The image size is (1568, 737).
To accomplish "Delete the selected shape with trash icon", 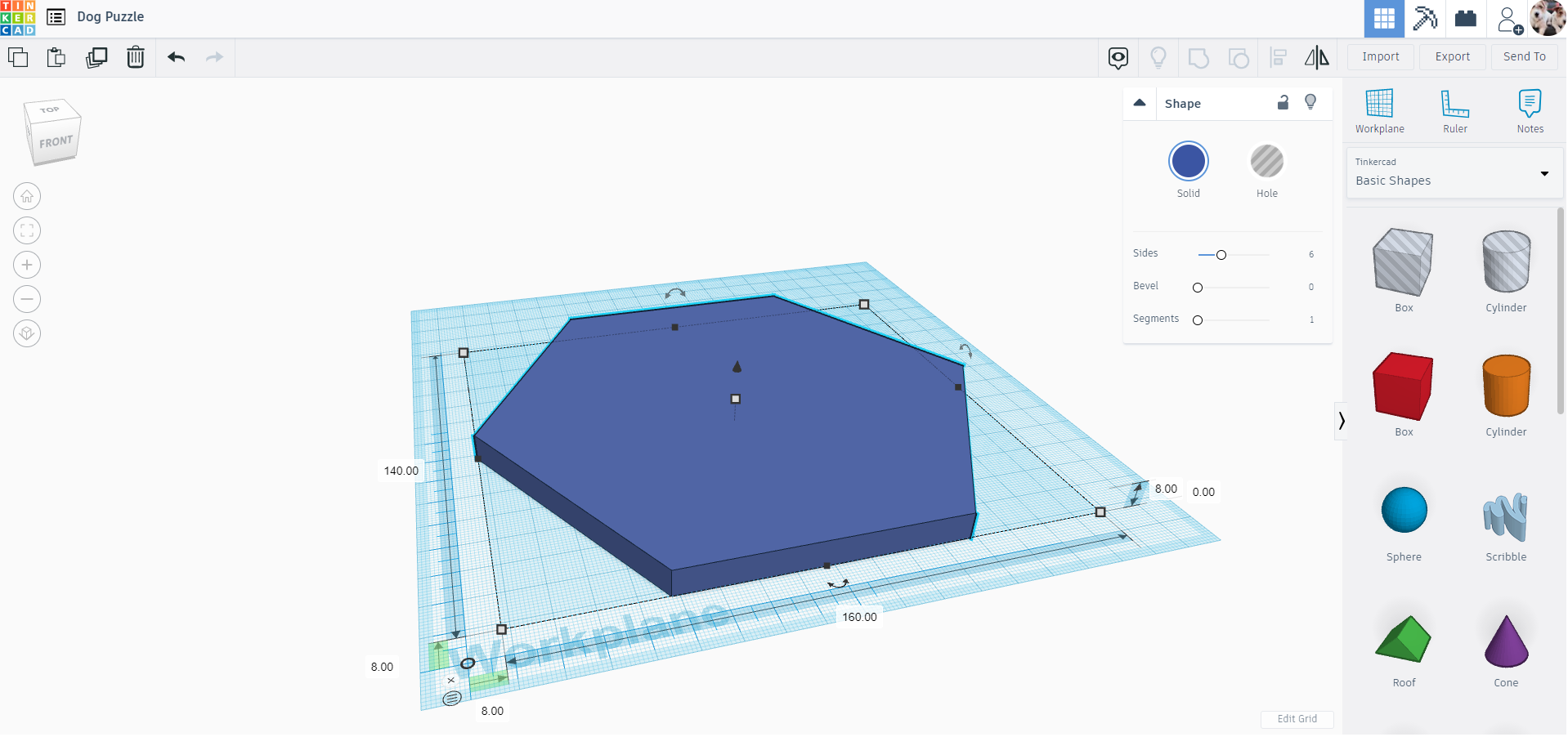I will point(136,57).
